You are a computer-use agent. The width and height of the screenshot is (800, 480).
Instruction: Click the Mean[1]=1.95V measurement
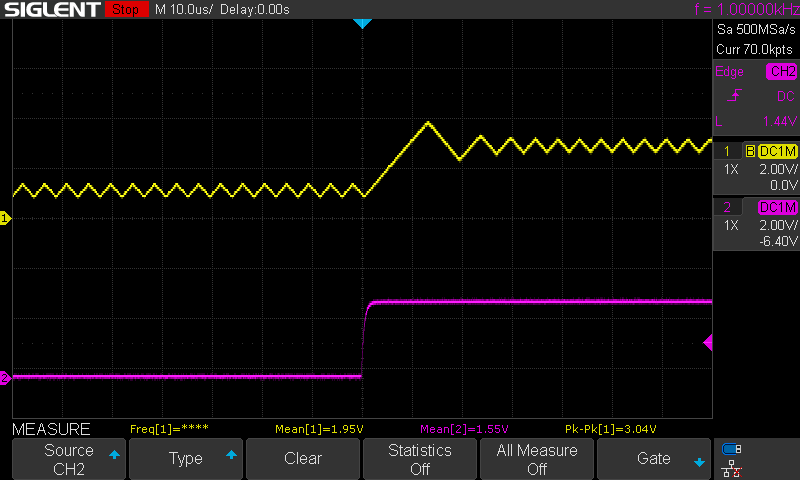point(319,429)
